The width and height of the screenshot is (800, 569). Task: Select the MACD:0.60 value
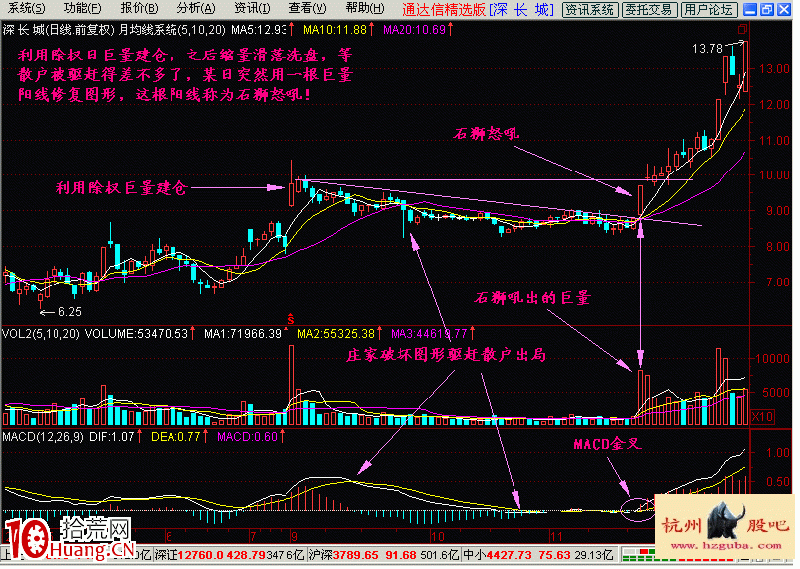(x=247, y=437)
